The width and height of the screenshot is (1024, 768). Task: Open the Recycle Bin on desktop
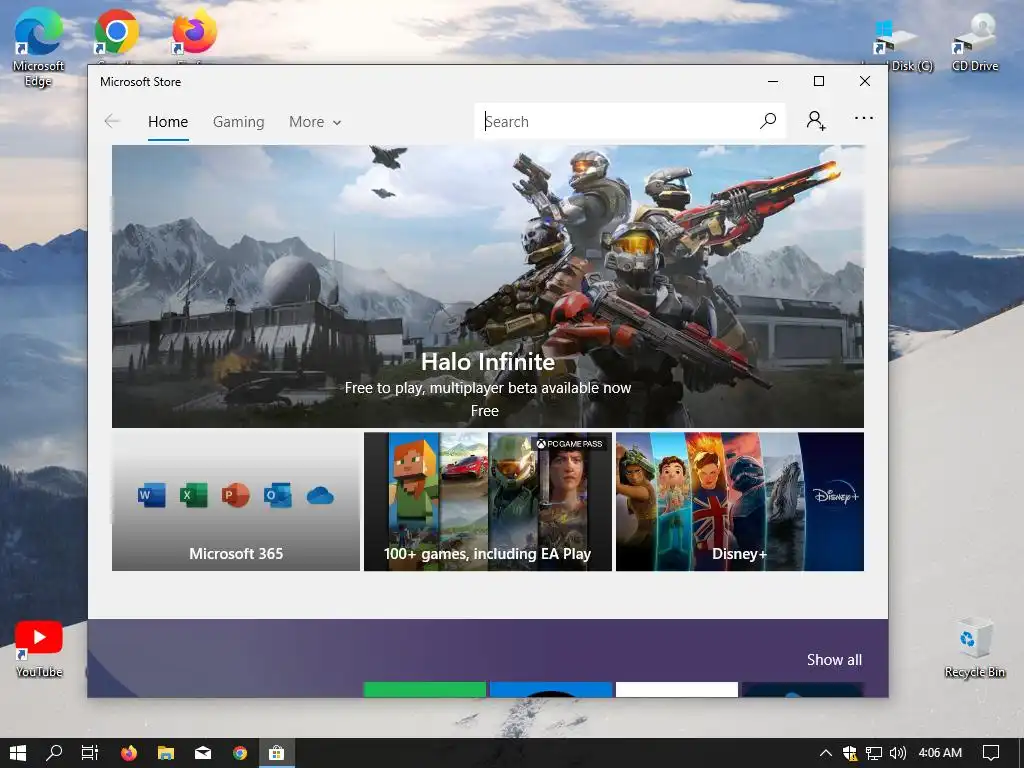click(x=974, y=648)
